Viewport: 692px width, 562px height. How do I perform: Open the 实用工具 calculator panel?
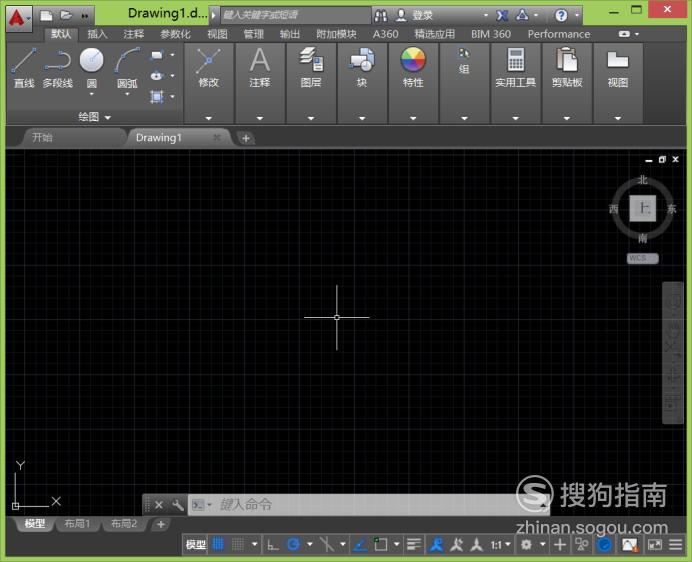(x=515, y=83)
